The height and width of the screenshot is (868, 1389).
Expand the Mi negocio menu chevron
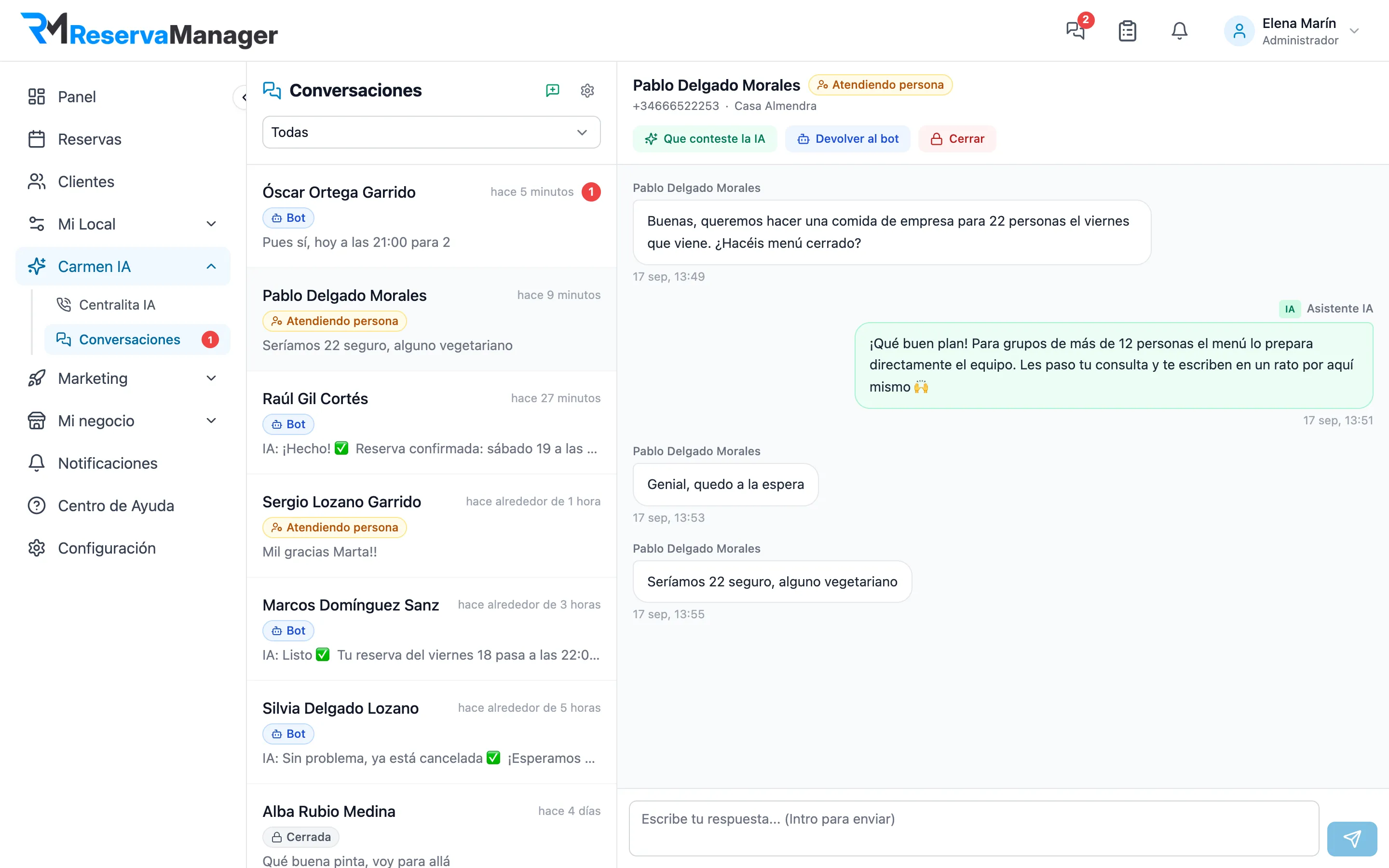pyautogui.click(x=211, y=420)
